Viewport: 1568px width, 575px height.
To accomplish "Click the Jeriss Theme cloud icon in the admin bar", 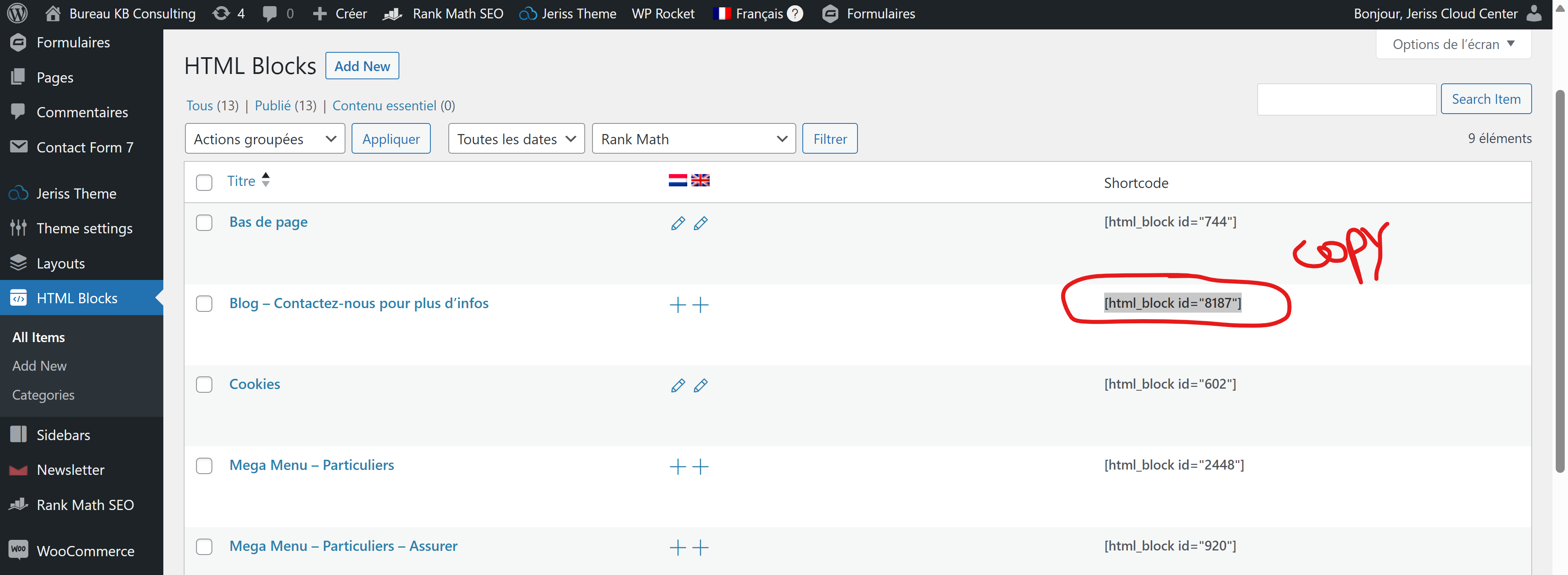I will (x=528, y=13).
